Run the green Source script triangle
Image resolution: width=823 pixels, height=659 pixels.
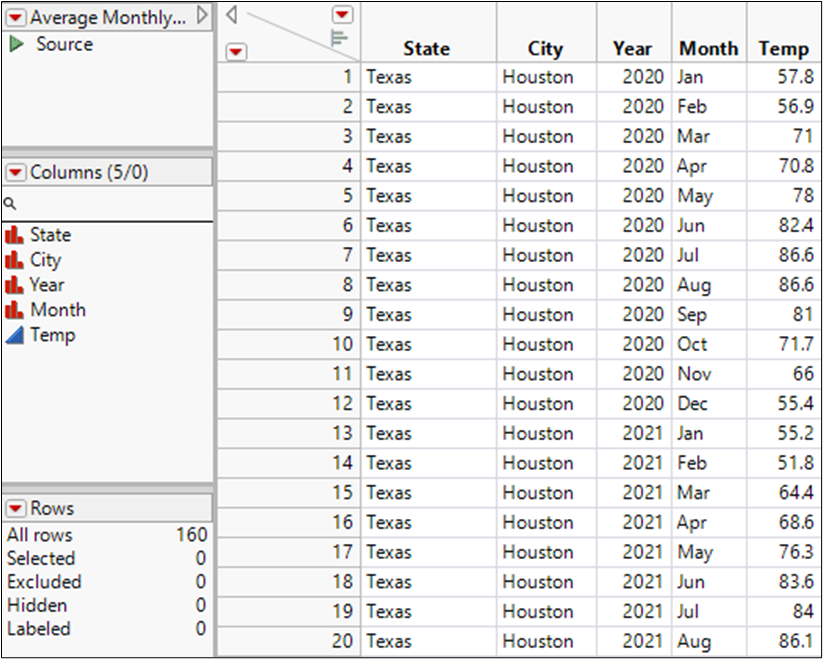point(16,44)
